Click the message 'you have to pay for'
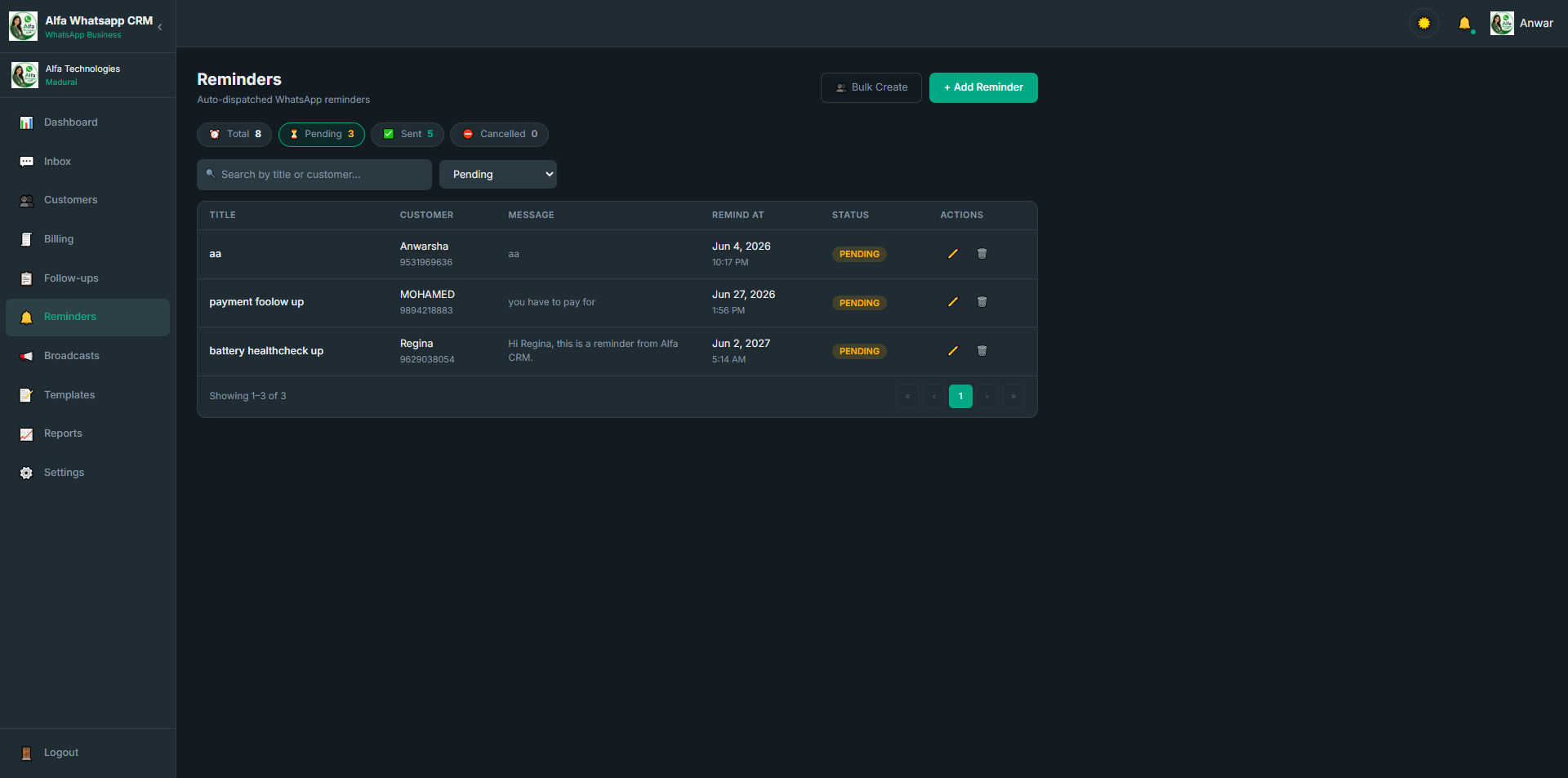Viewport: 1568px width, 778px height. [551, 302]
